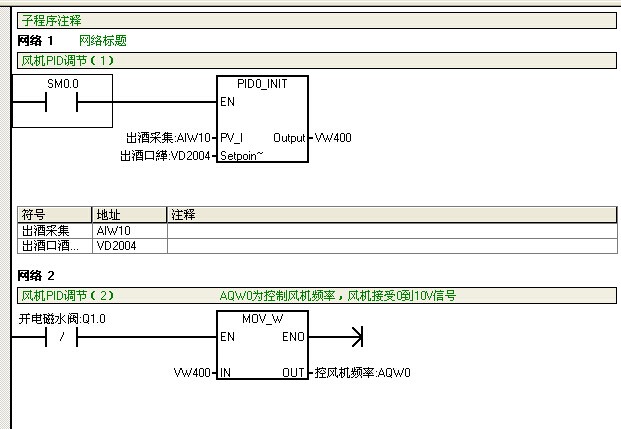621x429 pixels.
Task: Select the 网络 1 label
Action: [x=35, y=40]
